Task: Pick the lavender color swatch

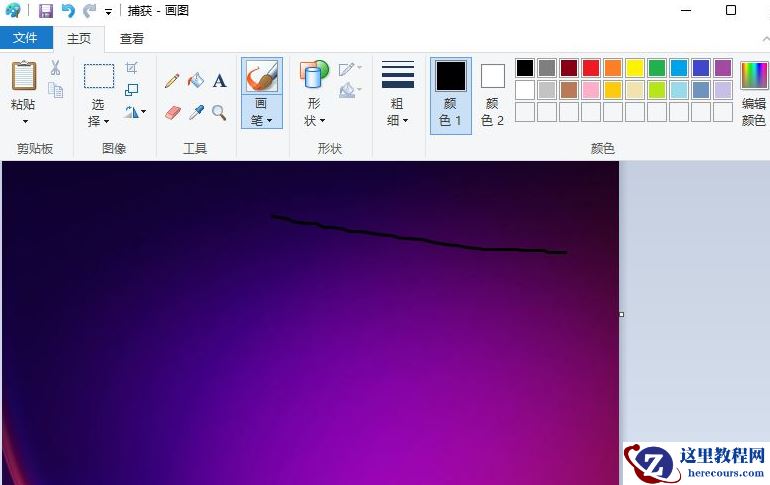Action: 723,90
